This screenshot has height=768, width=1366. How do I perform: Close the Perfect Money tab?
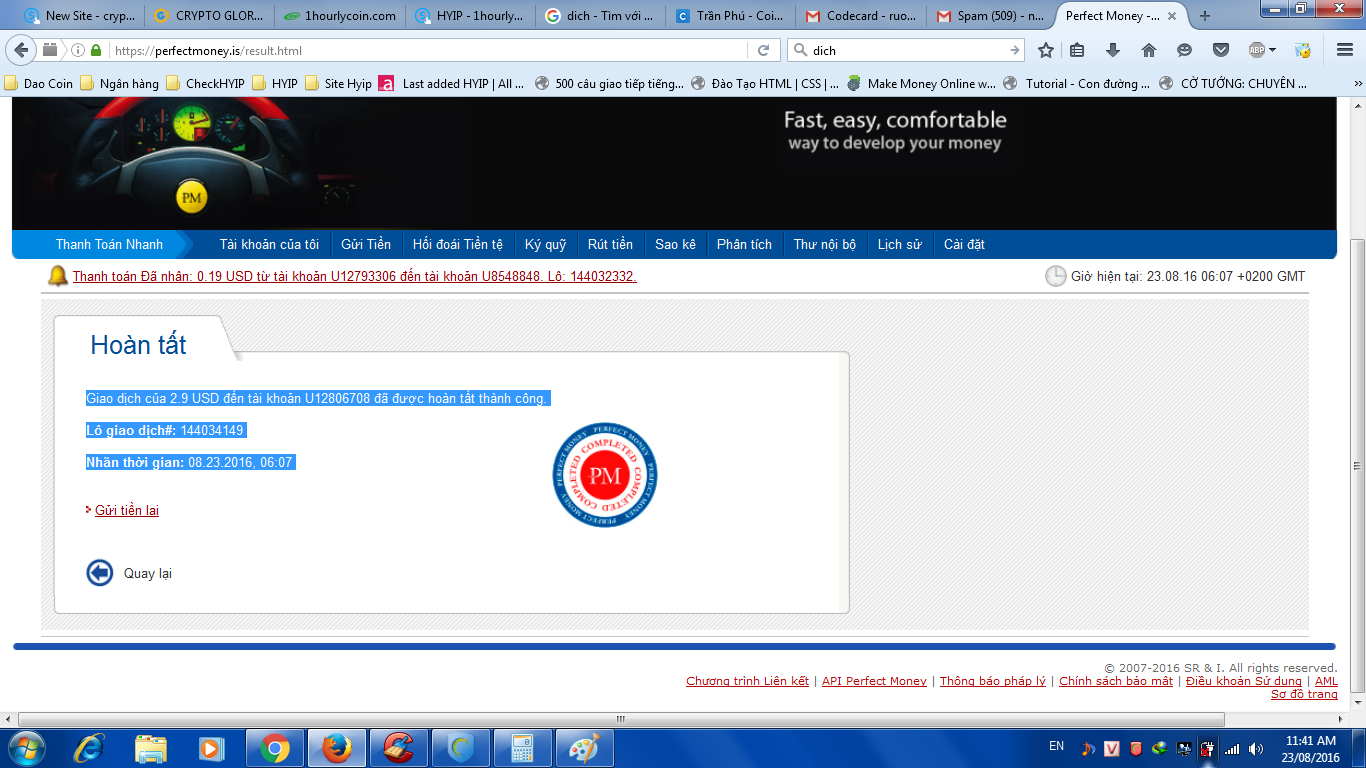[x=1173, y=16]
